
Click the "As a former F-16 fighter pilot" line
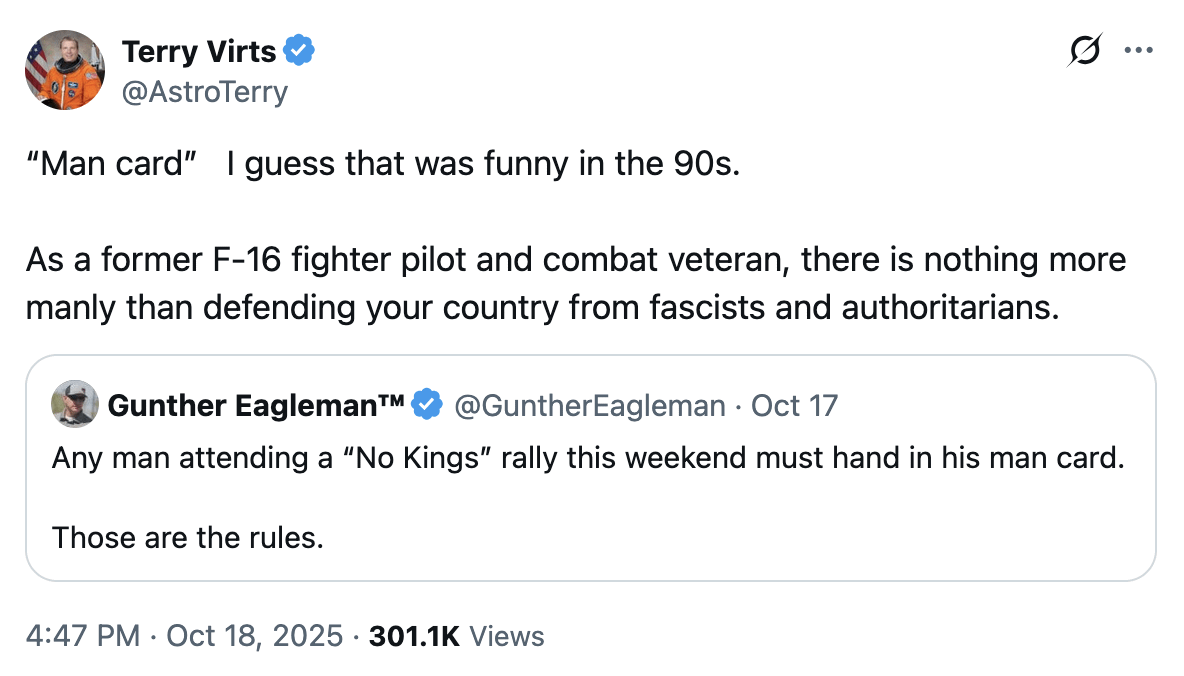pyautogui.click(x=575, y=260)
